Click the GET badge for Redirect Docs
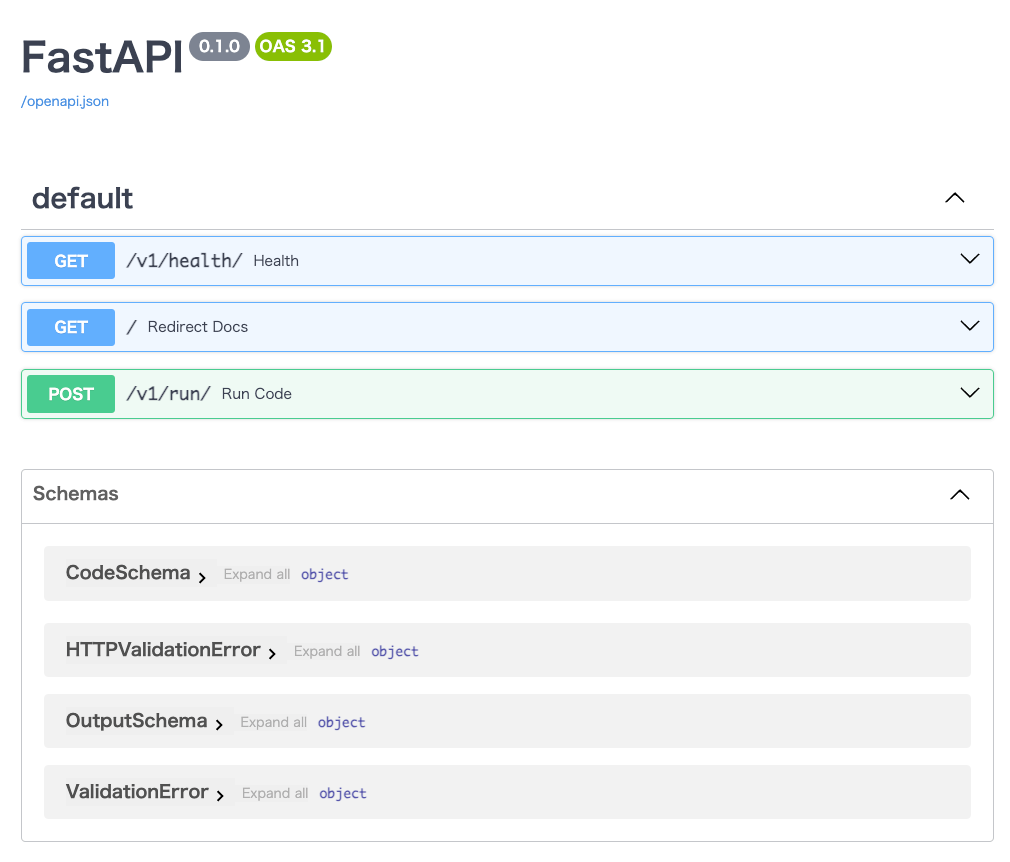 pos(71,327)
